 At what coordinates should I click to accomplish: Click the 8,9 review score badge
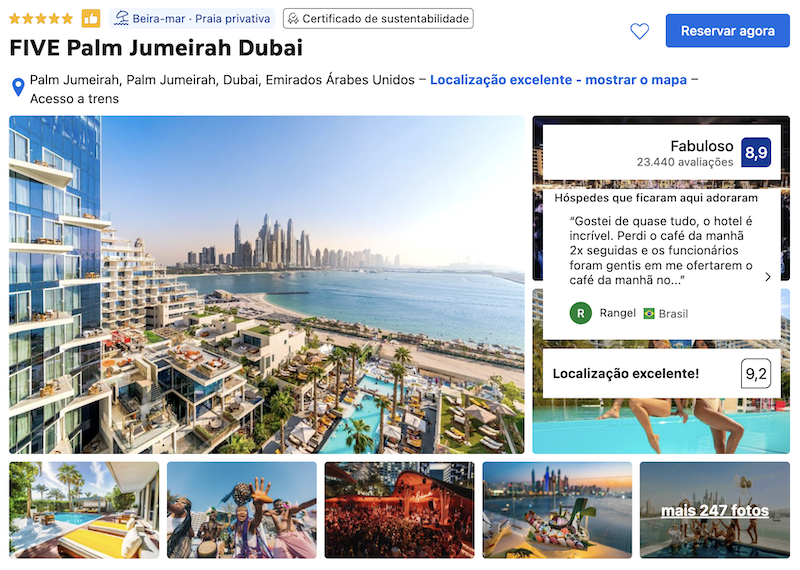pyautogui.click(x=756, y=153)
